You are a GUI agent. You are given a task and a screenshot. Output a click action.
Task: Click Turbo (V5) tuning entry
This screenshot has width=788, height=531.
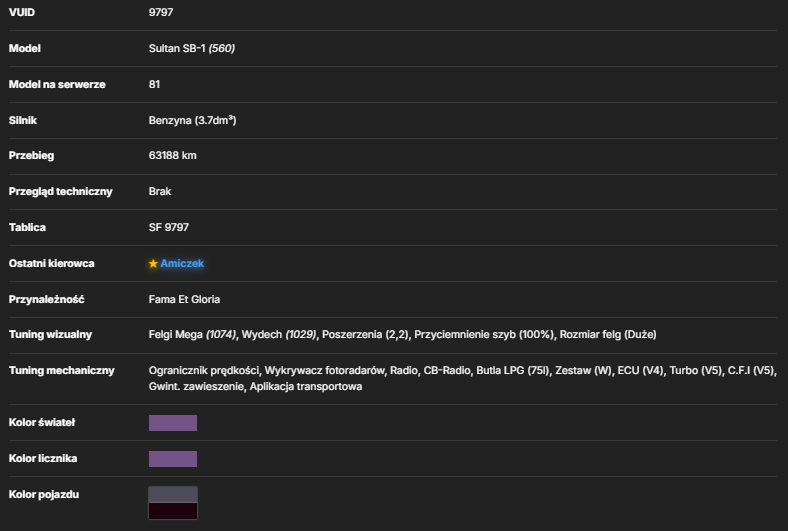(x=696, y=371)
